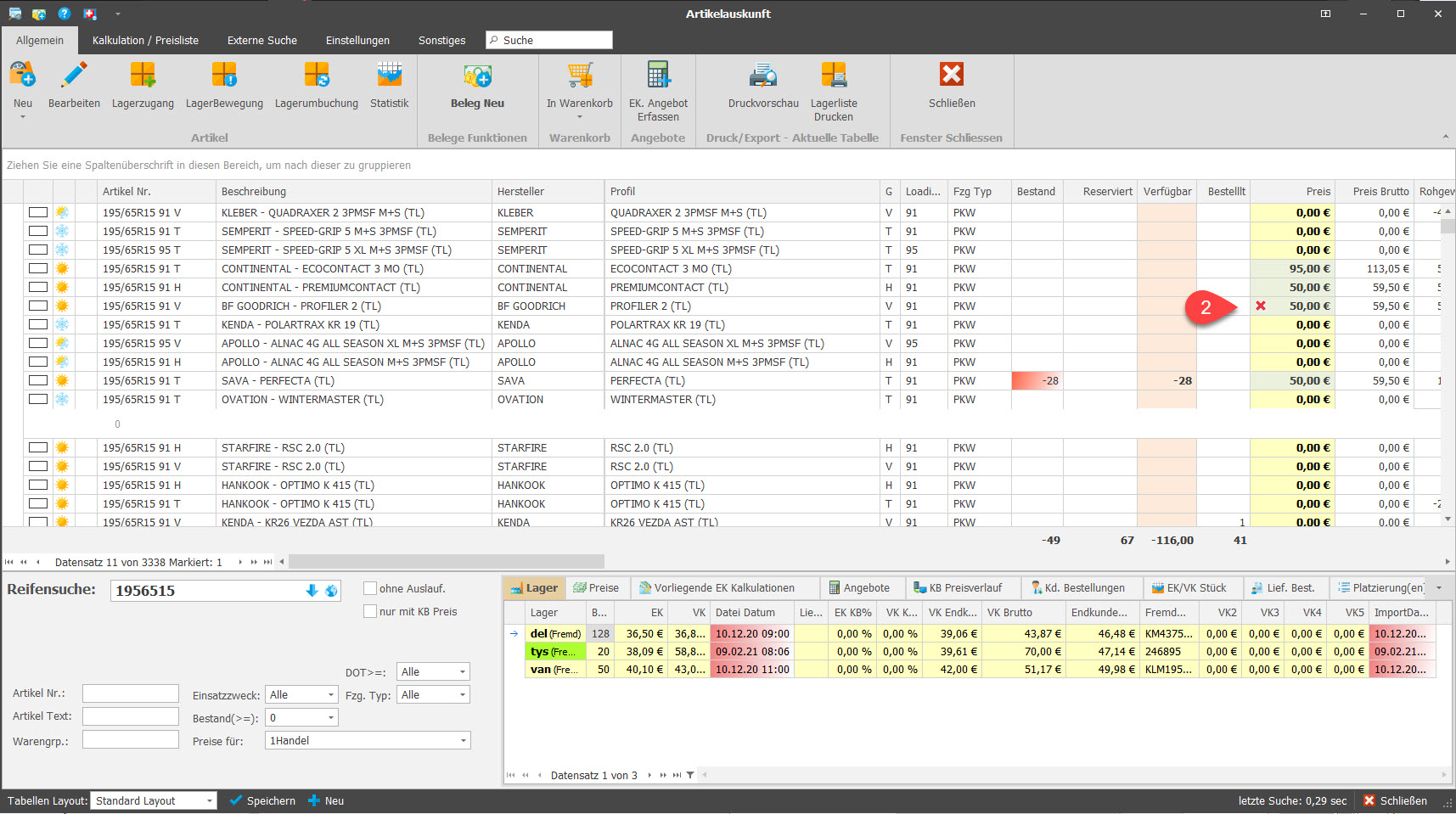Click the season icon in the KLEBER QUADRAXER row
Viewport: 1456px width, 814px height.
[x=62, y=212]
